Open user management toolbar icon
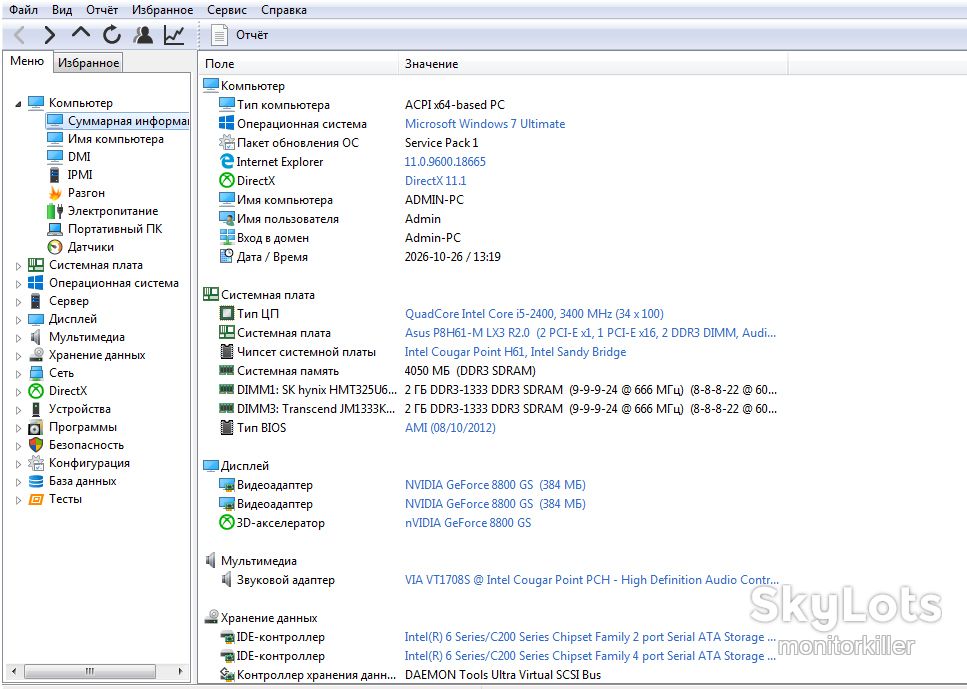 click(x=143, y=35)
